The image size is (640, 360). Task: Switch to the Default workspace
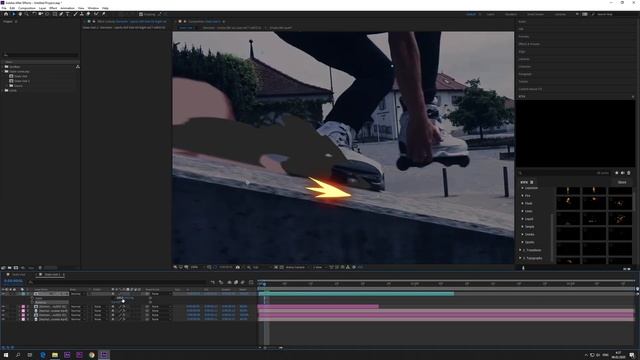click(x=471, y=14)
